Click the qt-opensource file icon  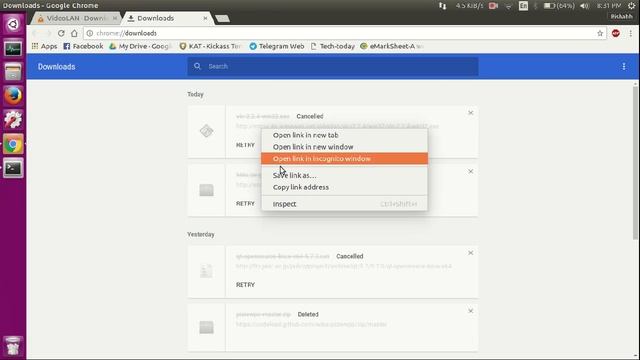click(207, 271)
